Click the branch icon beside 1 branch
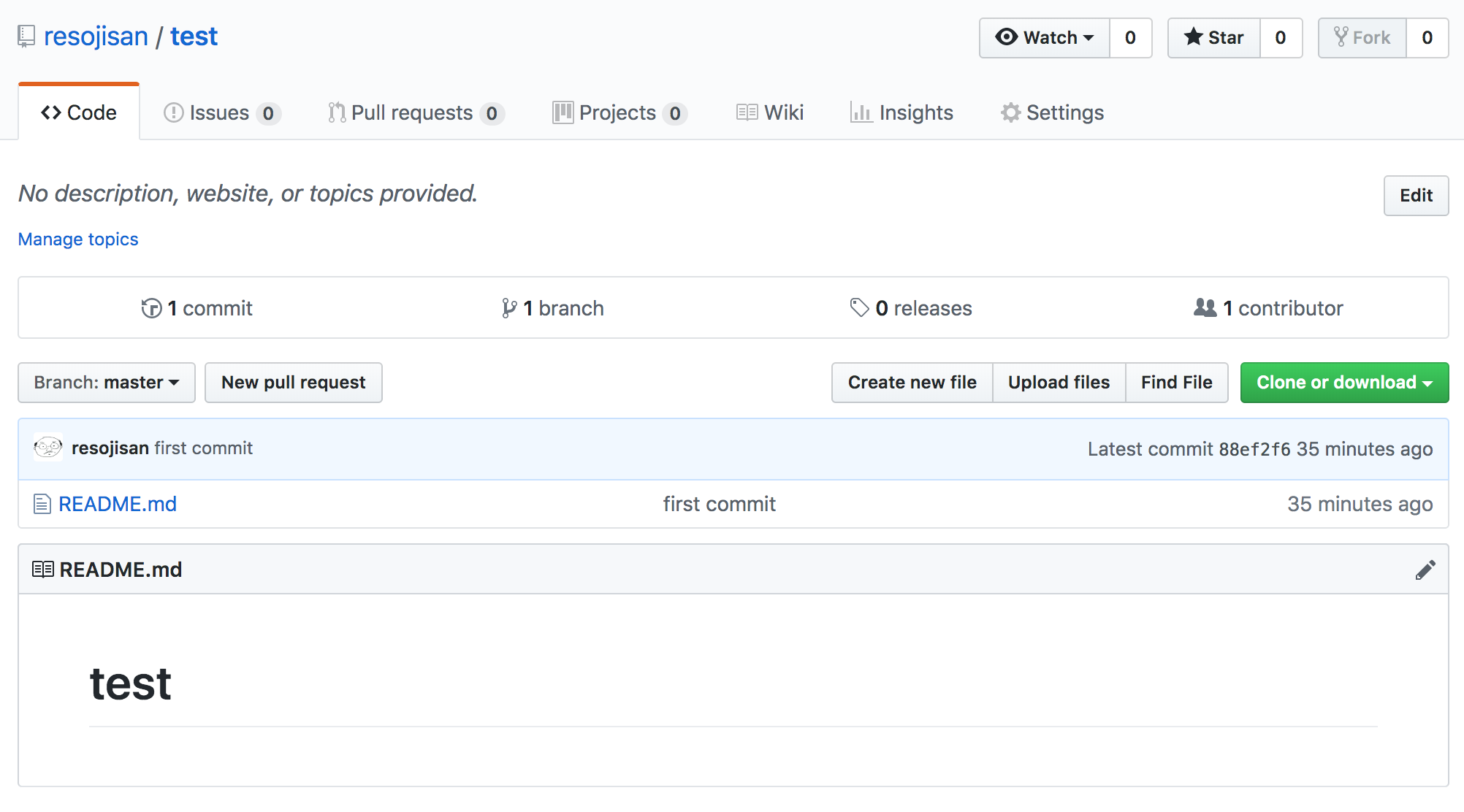This screenshot has width=1464, height=812. pyautogui.click(x=509, y=308)
